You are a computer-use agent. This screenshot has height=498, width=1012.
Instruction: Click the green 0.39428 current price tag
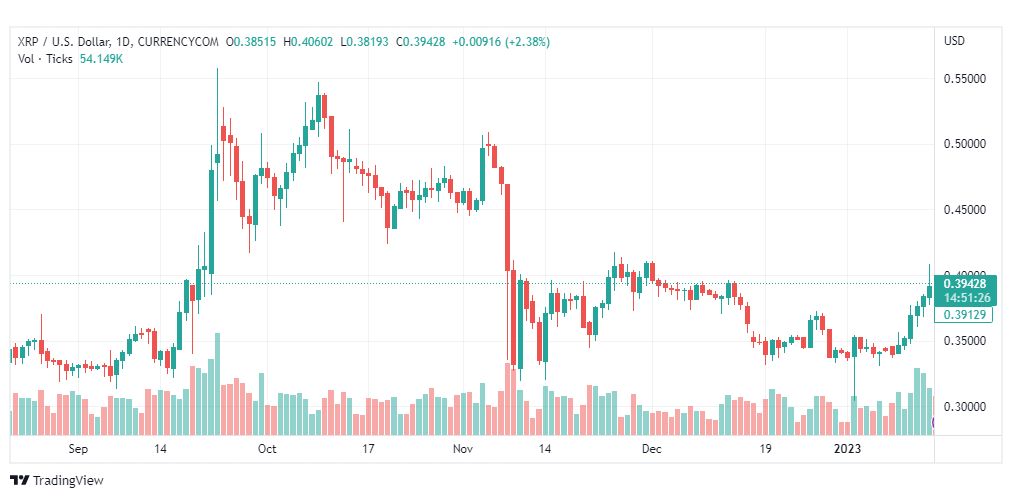click(961, 284)
